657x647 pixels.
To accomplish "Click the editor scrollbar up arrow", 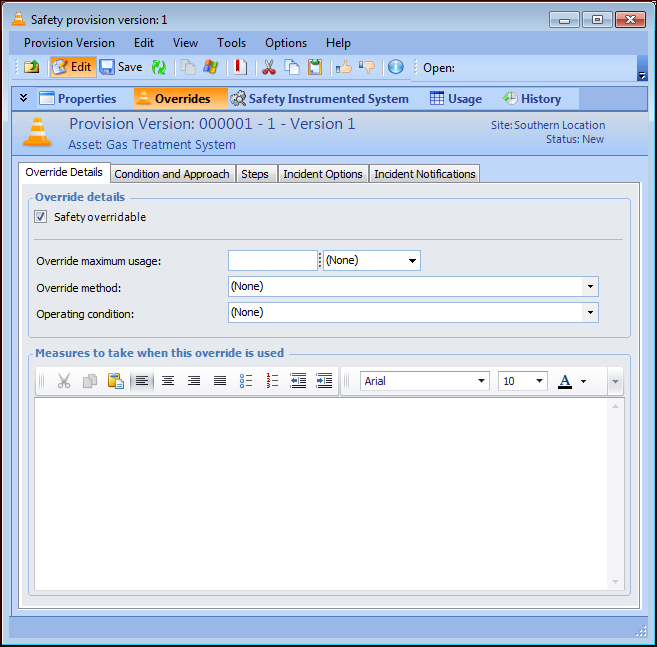I will pyautogui.click(x=615, y=406).
